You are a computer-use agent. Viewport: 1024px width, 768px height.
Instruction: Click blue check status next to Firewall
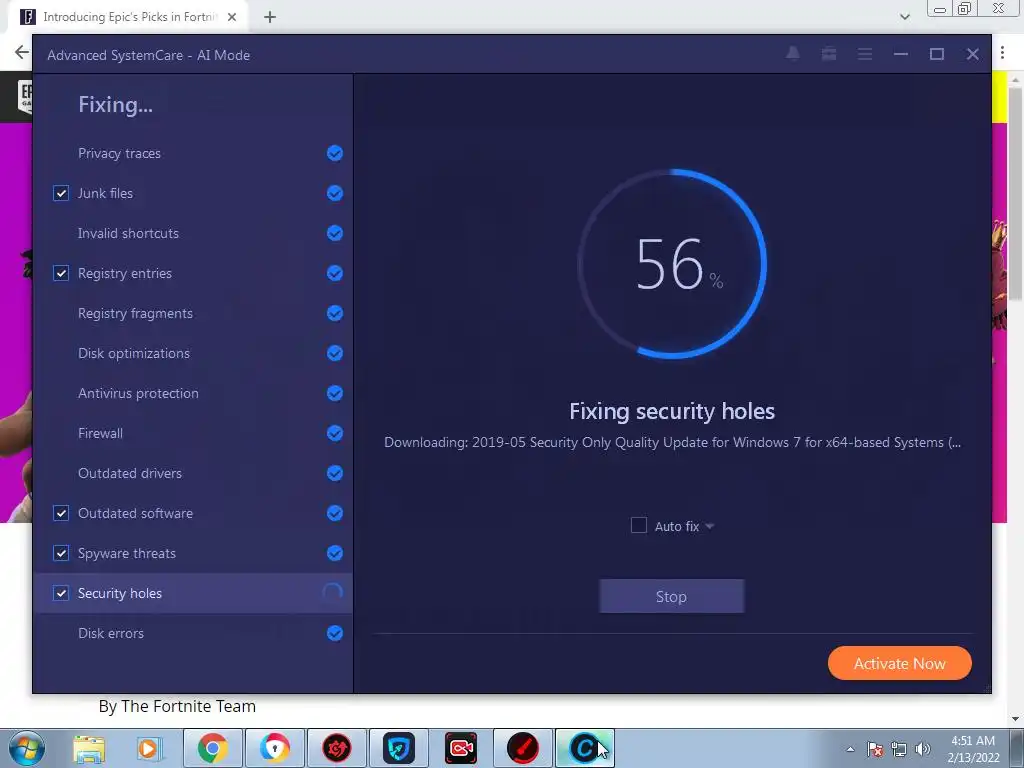[x=334, y=433]
